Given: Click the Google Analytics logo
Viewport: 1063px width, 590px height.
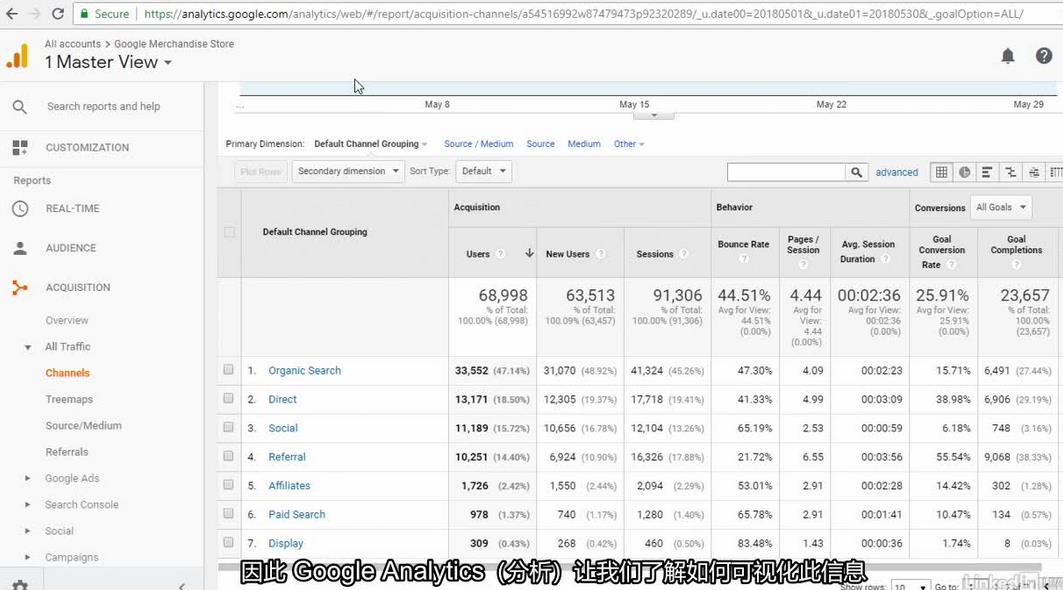Looking at the screenshot, I should pos(18,56).
